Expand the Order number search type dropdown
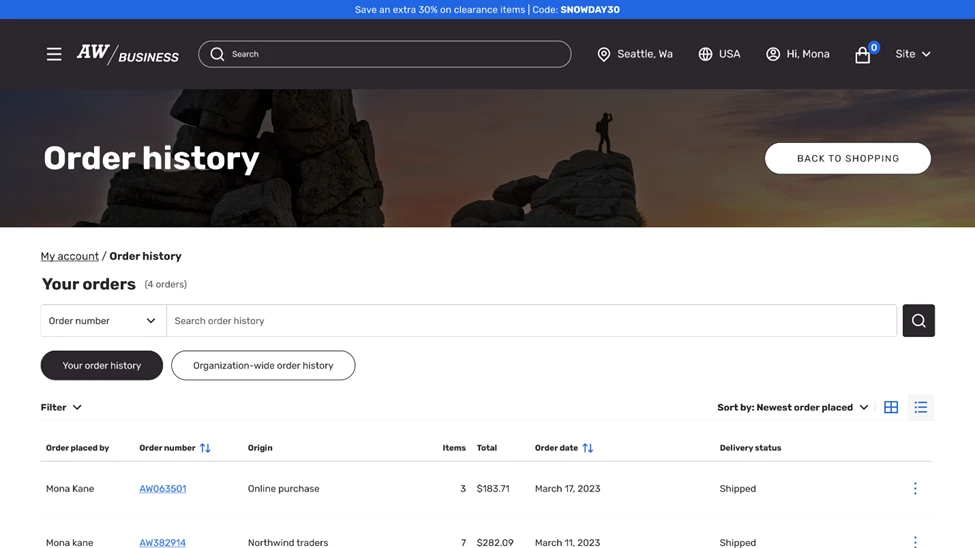 tap(103, 321)
